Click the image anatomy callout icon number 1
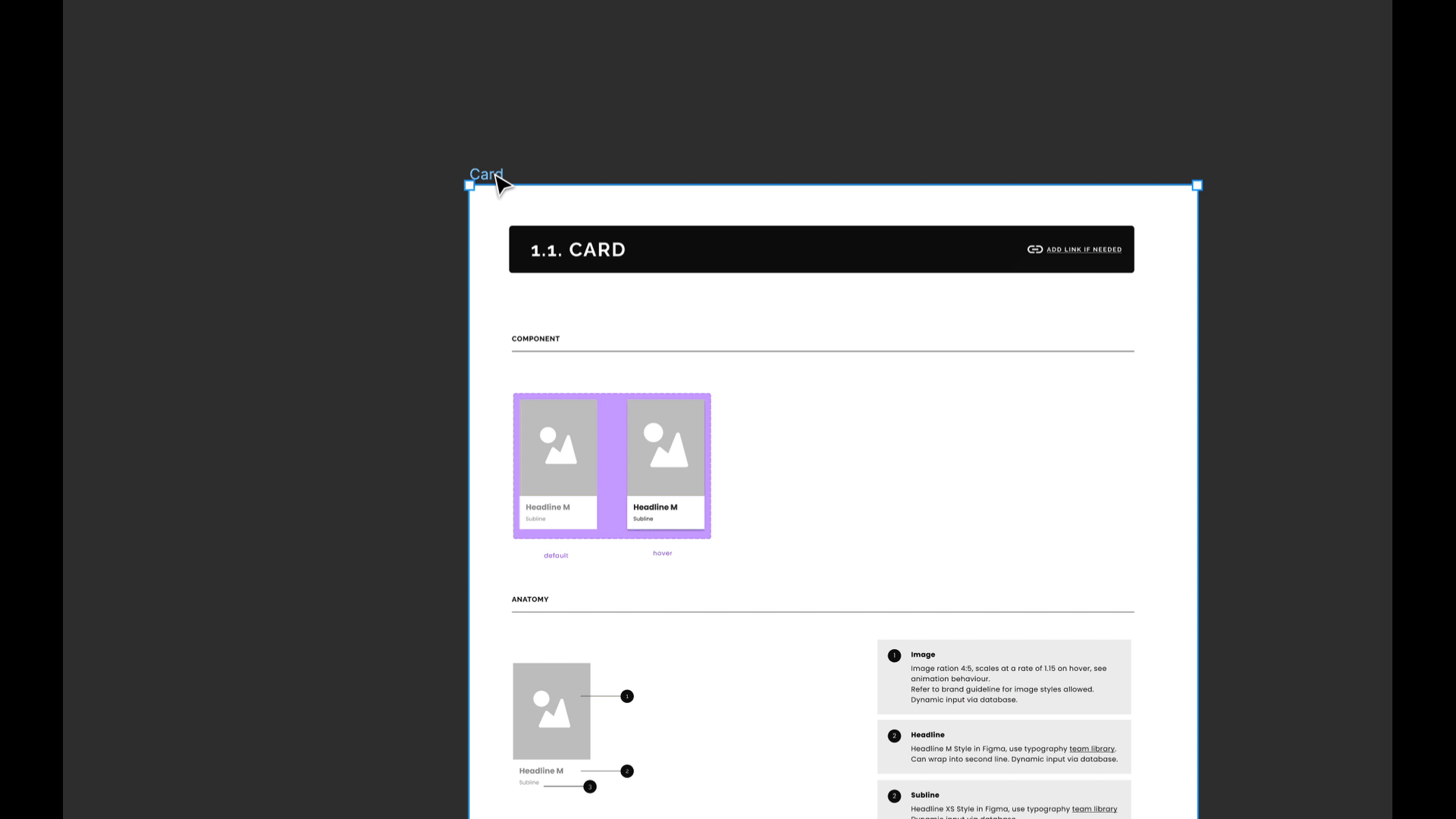 click(x=627, y=696)
